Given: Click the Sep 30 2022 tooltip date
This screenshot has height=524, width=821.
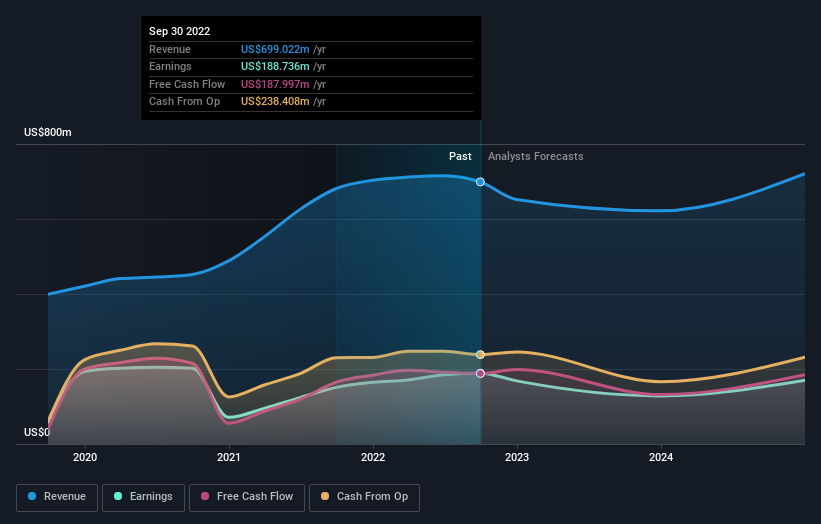Looking at the screenshot, I should (180, 31).
